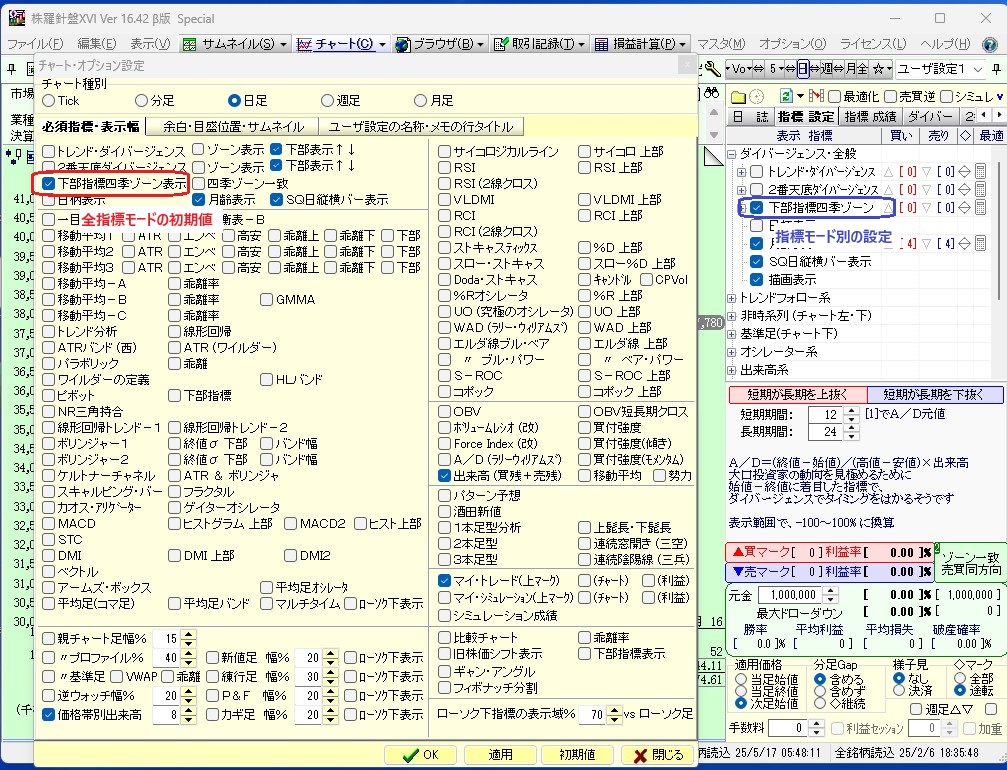
Task: Check the 最適化 checkbox
Action: click(835, 97)
